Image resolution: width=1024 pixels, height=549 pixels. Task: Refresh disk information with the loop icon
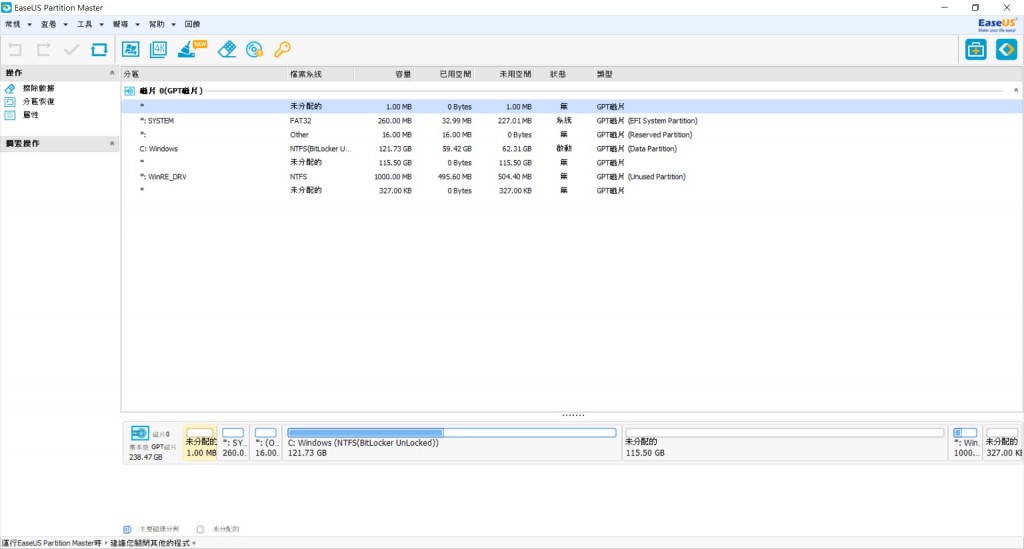click(99, 50)
